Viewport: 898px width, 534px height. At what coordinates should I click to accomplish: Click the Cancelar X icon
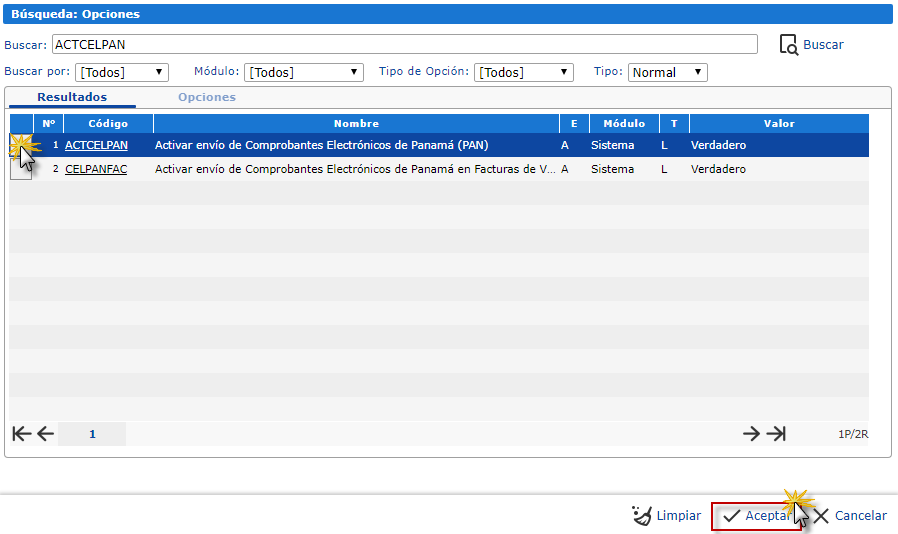821,516
